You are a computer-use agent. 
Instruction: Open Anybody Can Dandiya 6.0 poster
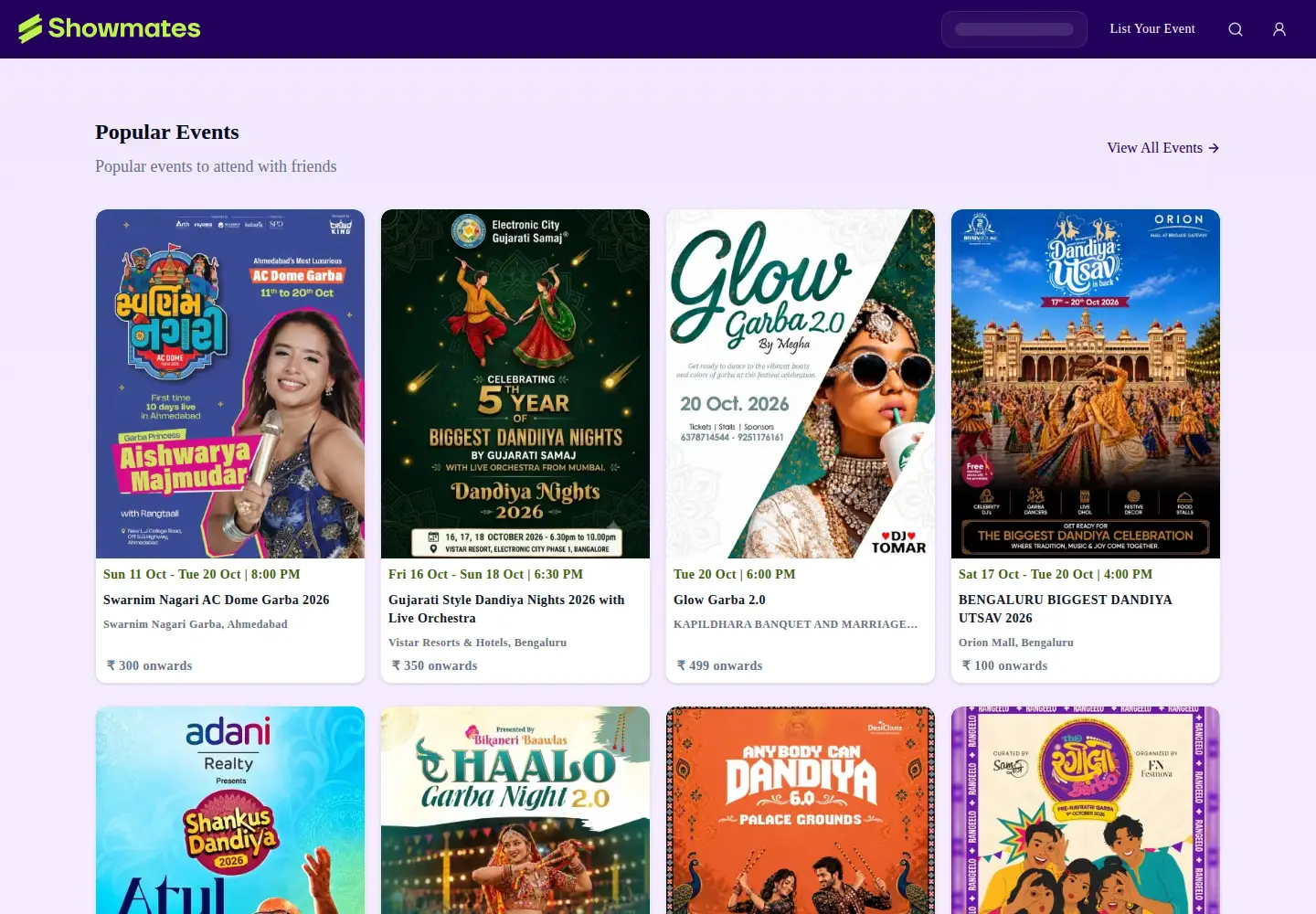(801, 810)
